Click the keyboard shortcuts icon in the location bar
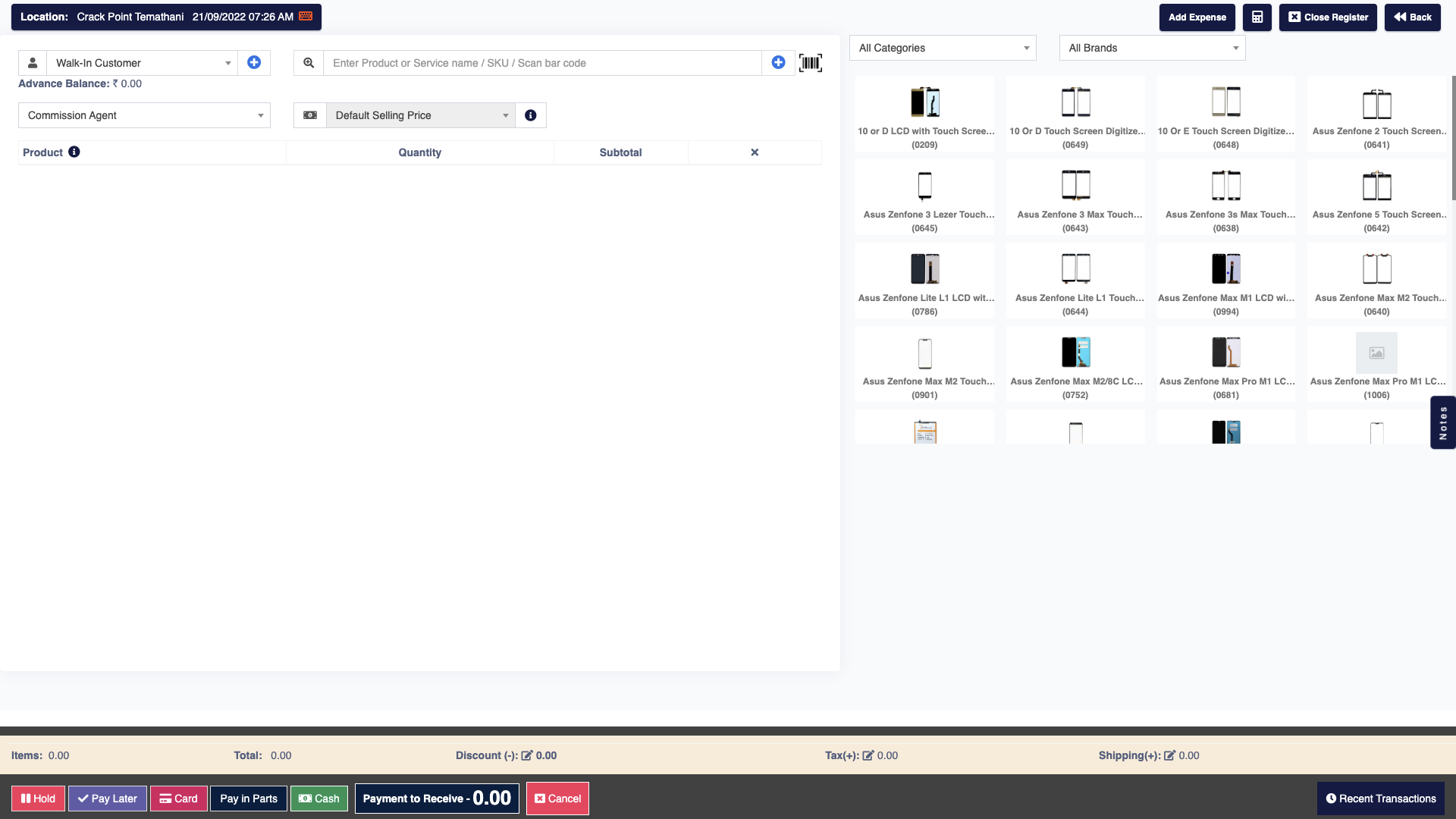 306,16
